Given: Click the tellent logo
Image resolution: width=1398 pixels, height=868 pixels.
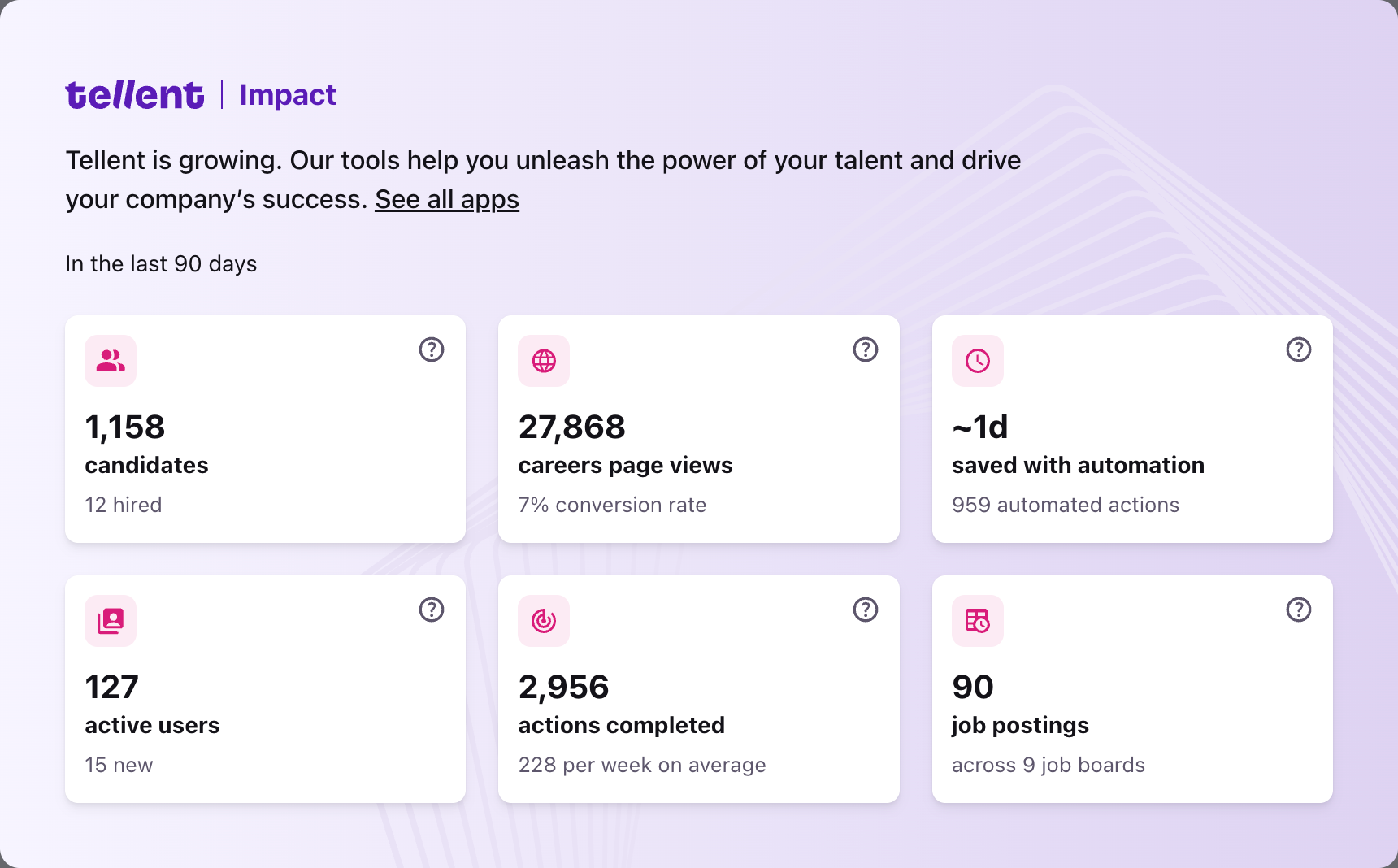Looking at the screenshot, I should pos(135,94).
